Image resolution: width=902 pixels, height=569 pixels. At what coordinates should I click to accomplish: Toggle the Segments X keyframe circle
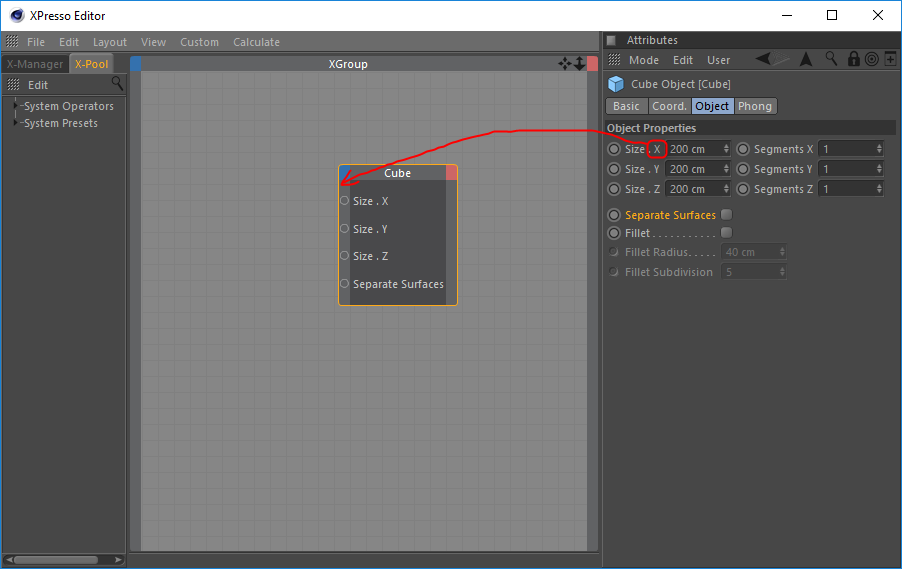[x=743, y=149]
